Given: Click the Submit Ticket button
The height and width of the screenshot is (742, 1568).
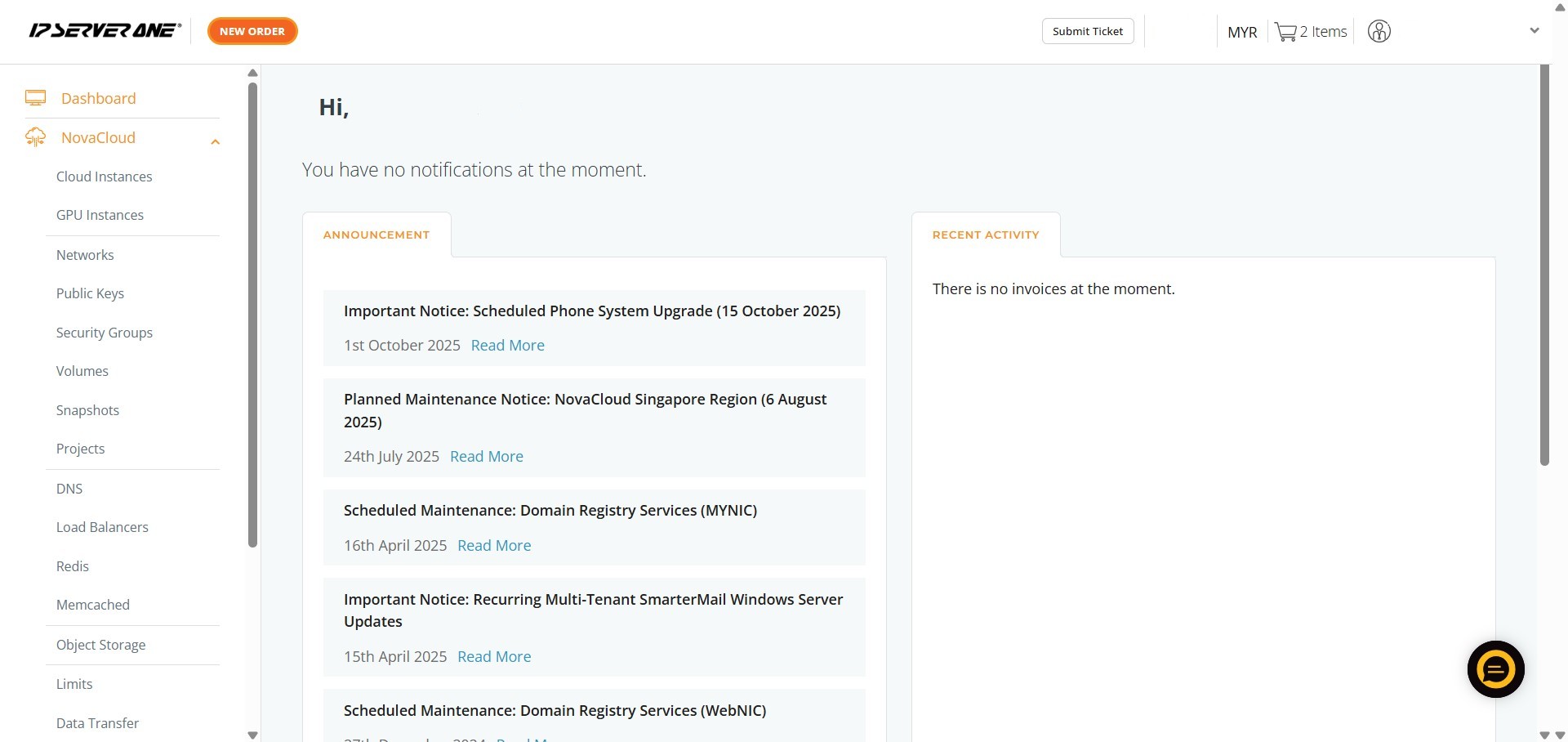Looking at the screenshot, I should pyautogui.click(x=1087, y=31).
